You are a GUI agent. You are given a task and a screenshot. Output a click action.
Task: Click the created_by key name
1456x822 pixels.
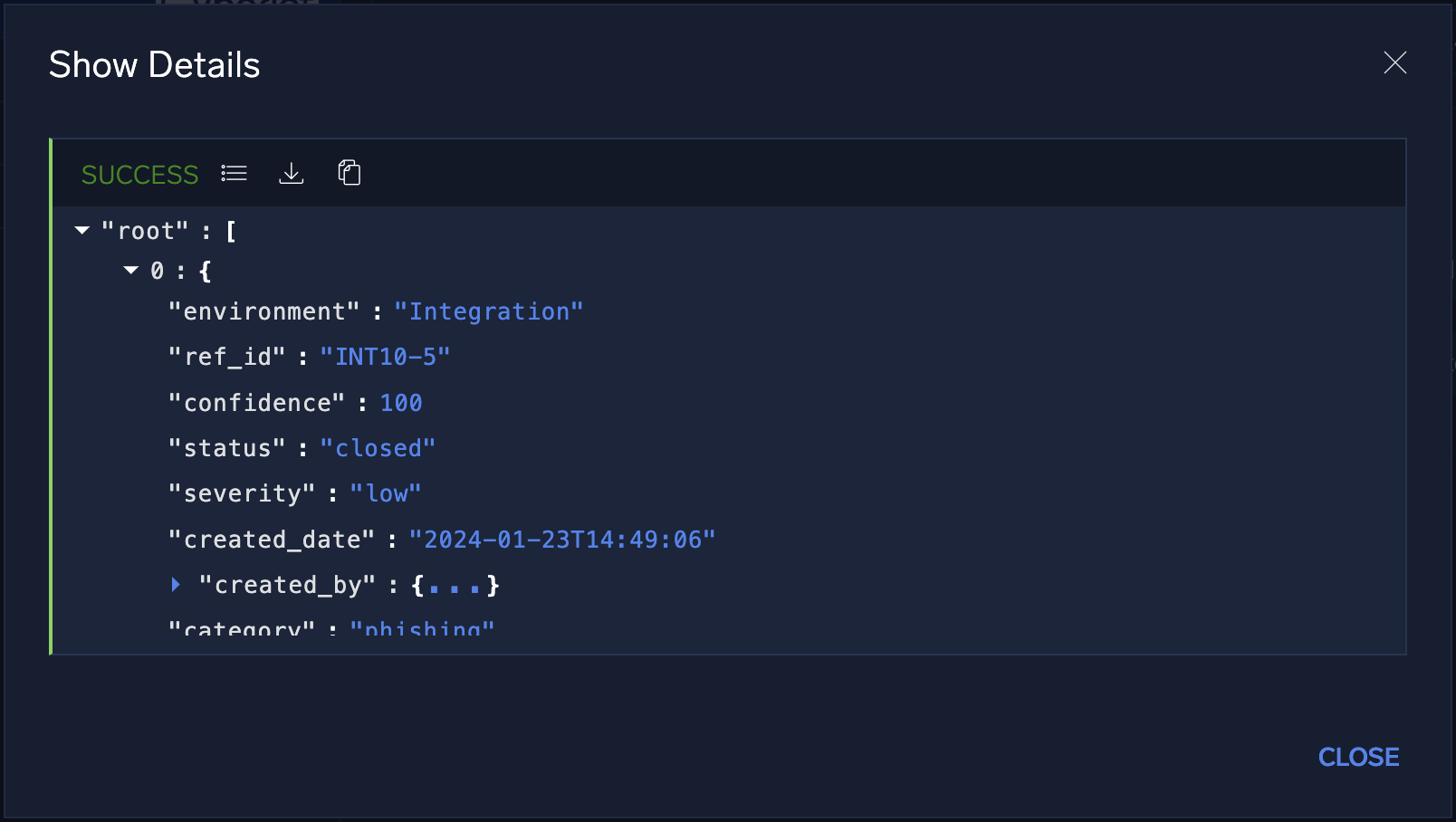coord(289,585)
